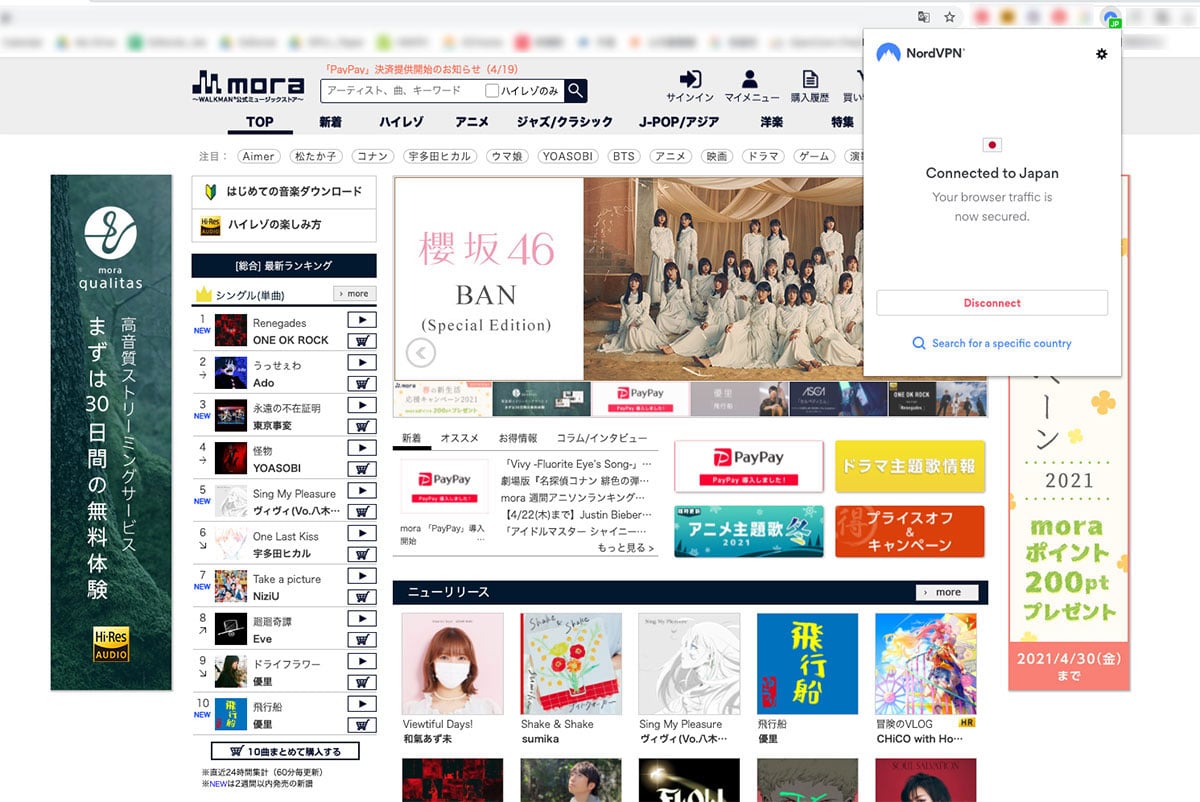This screenshot has height=802, width=1200.
Task: Click もっと見る link in news list
Action: pos(625,548)
